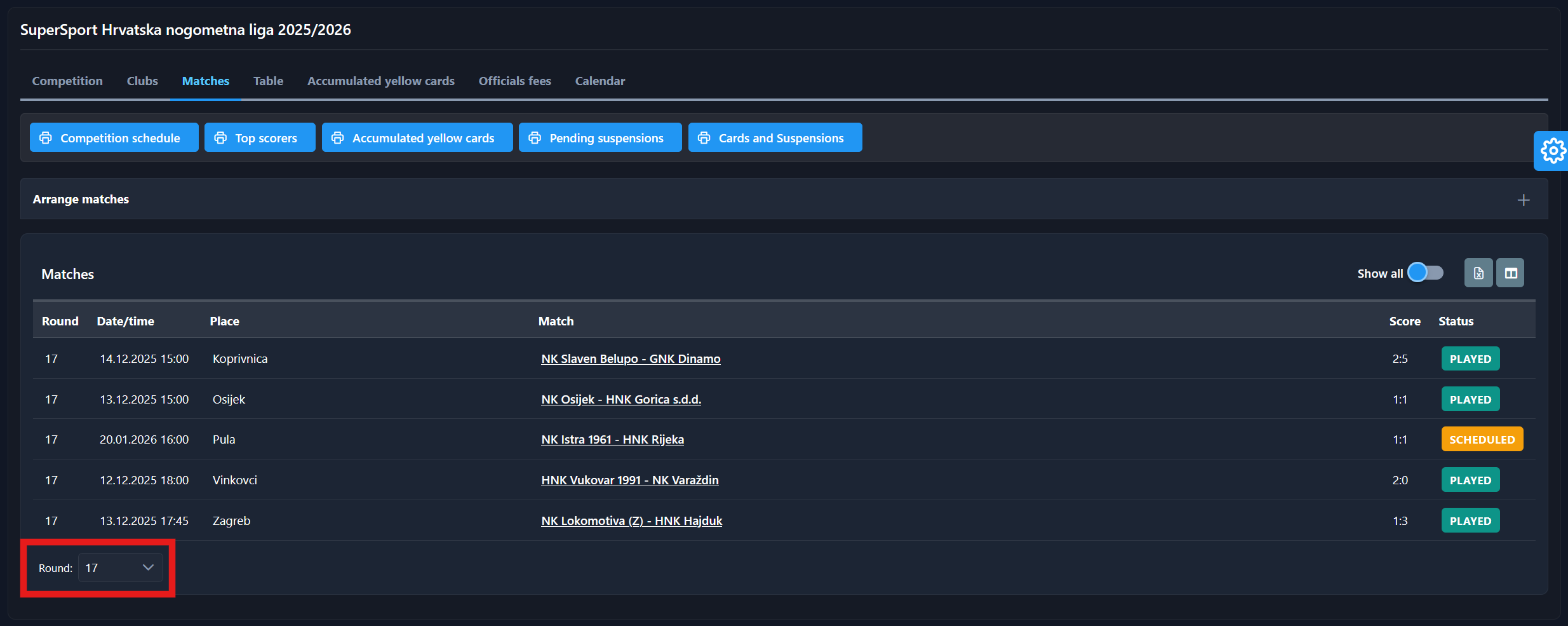1568x626 pixels.
Task: Sort by Date/time column header
Action: pyautogui.click(x=126, y=322)
